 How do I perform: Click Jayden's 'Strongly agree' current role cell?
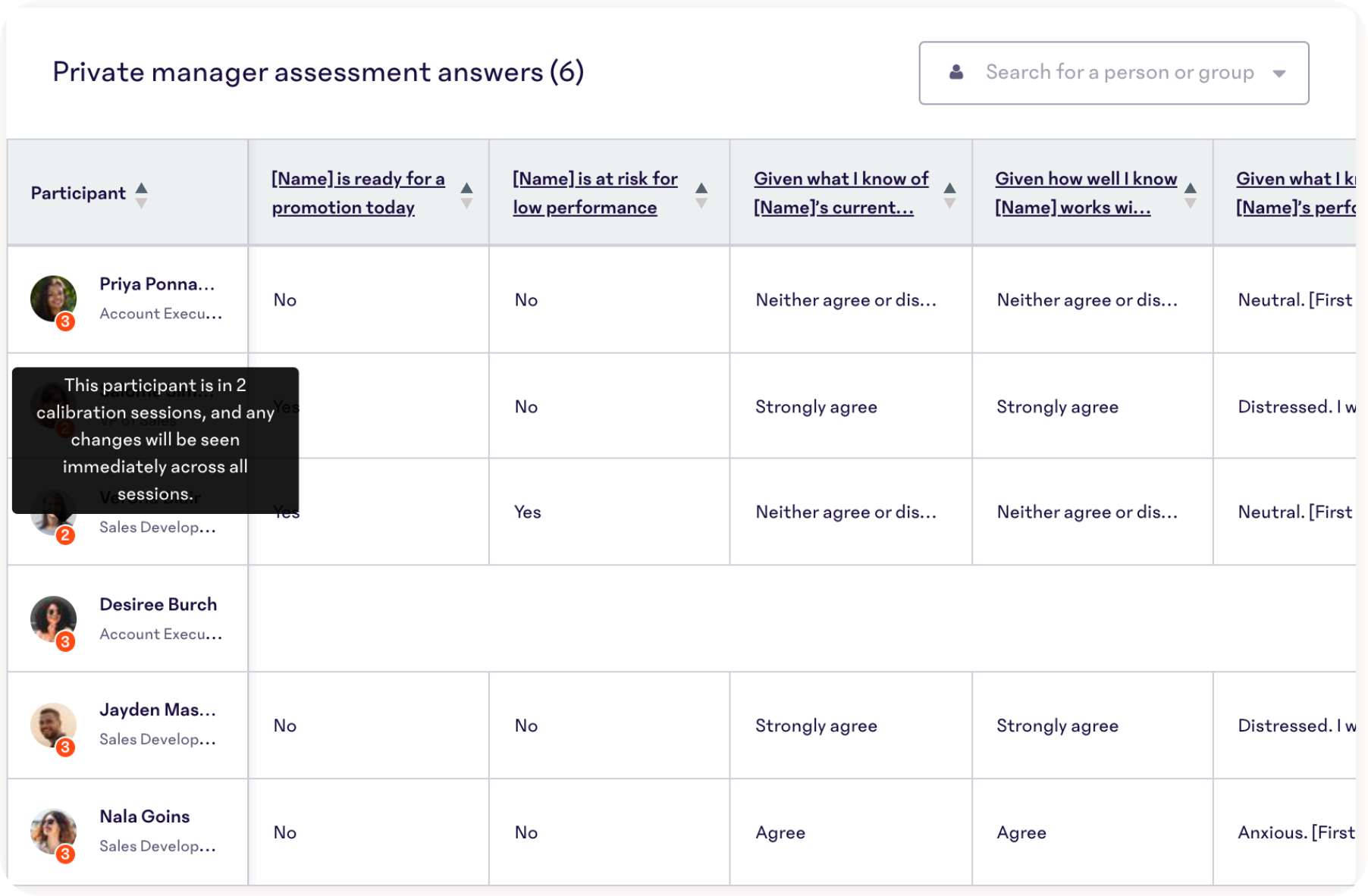[816, 725]
